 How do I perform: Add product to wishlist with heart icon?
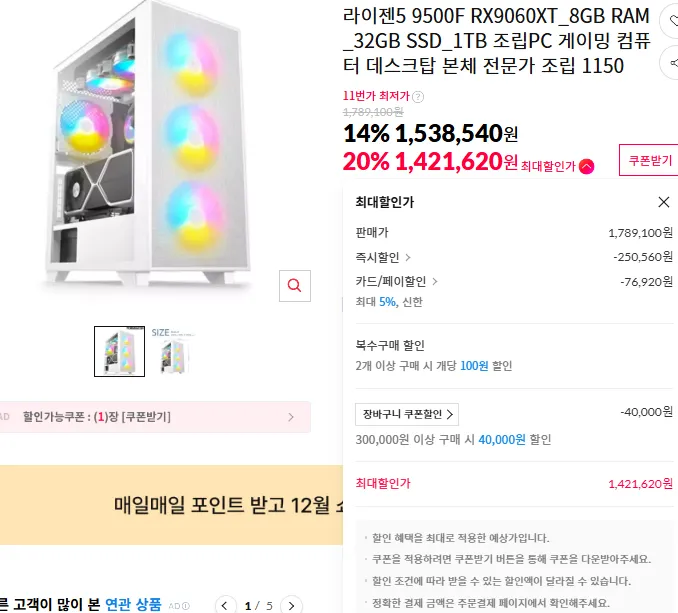click(x=669, y=20)
